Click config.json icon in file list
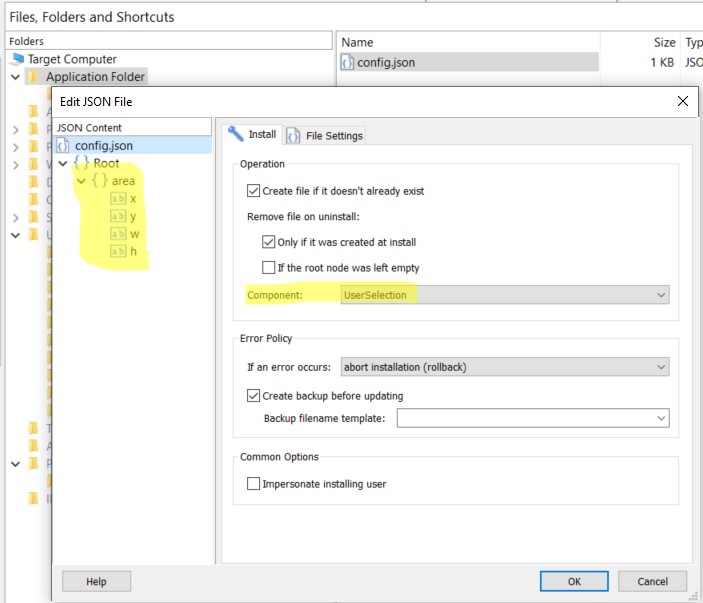Viewport: 703px width, 603px height. 348,62
